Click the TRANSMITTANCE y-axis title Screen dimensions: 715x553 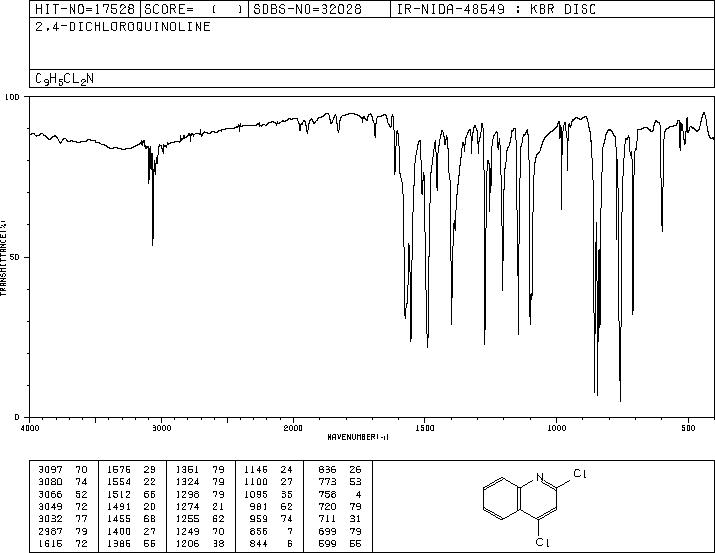click(x=3, y=258)
